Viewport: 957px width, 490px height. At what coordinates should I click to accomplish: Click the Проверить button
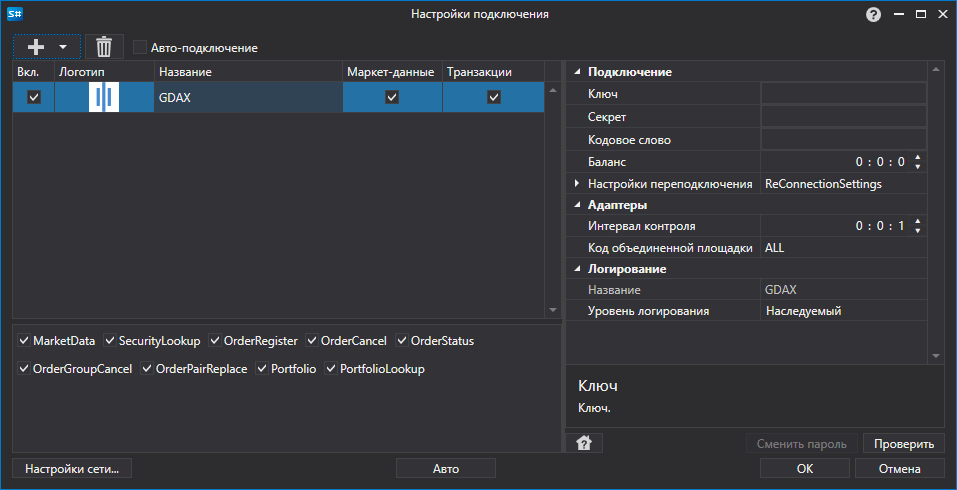[904, 444]
